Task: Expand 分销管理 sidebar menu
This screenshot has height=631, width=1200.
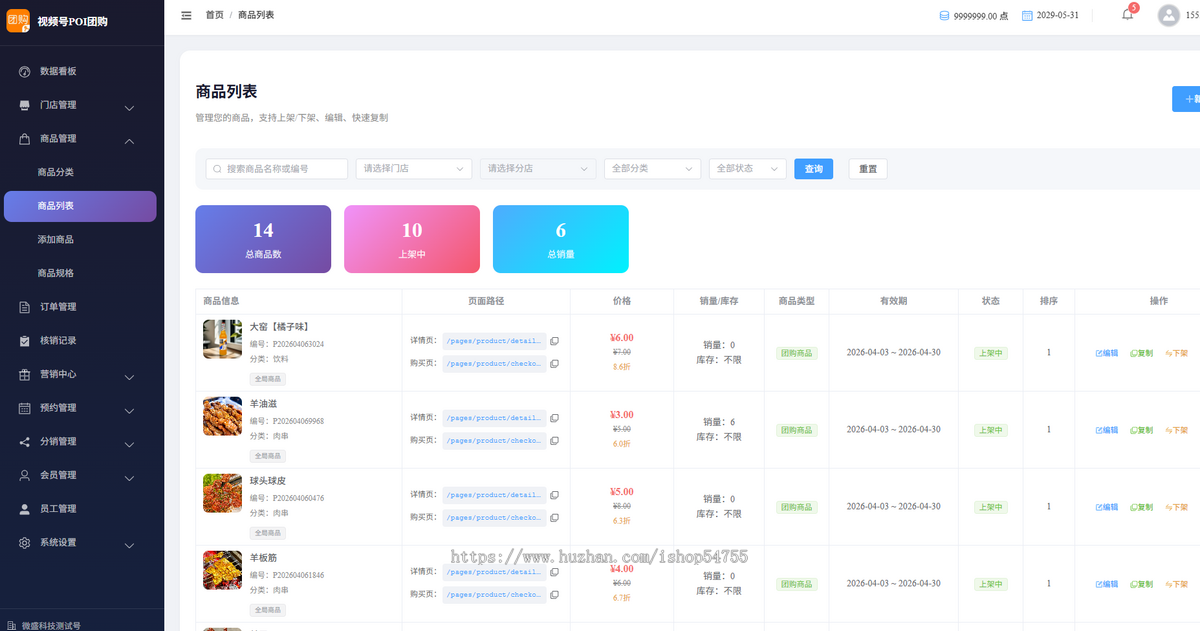Action: click(82, 442)
